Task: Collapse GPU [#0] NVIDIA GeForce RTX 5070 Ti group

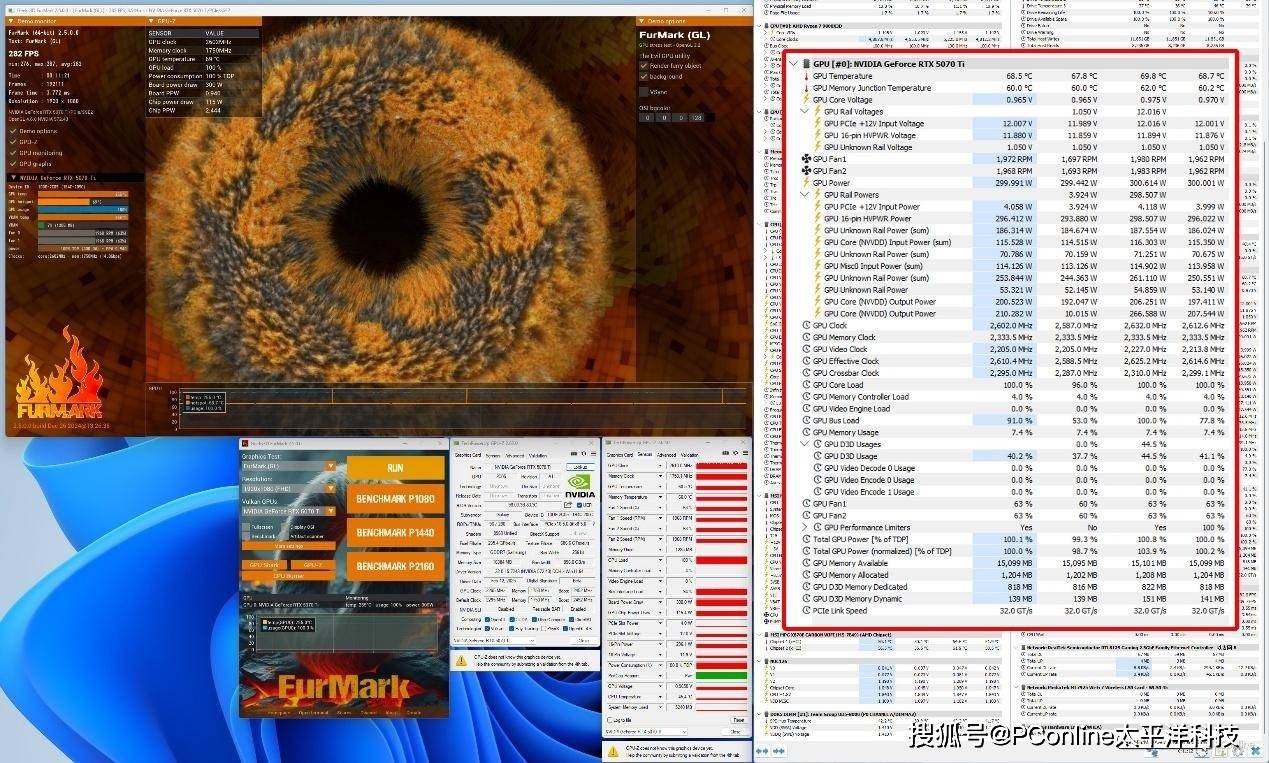Action: [794, 64]
